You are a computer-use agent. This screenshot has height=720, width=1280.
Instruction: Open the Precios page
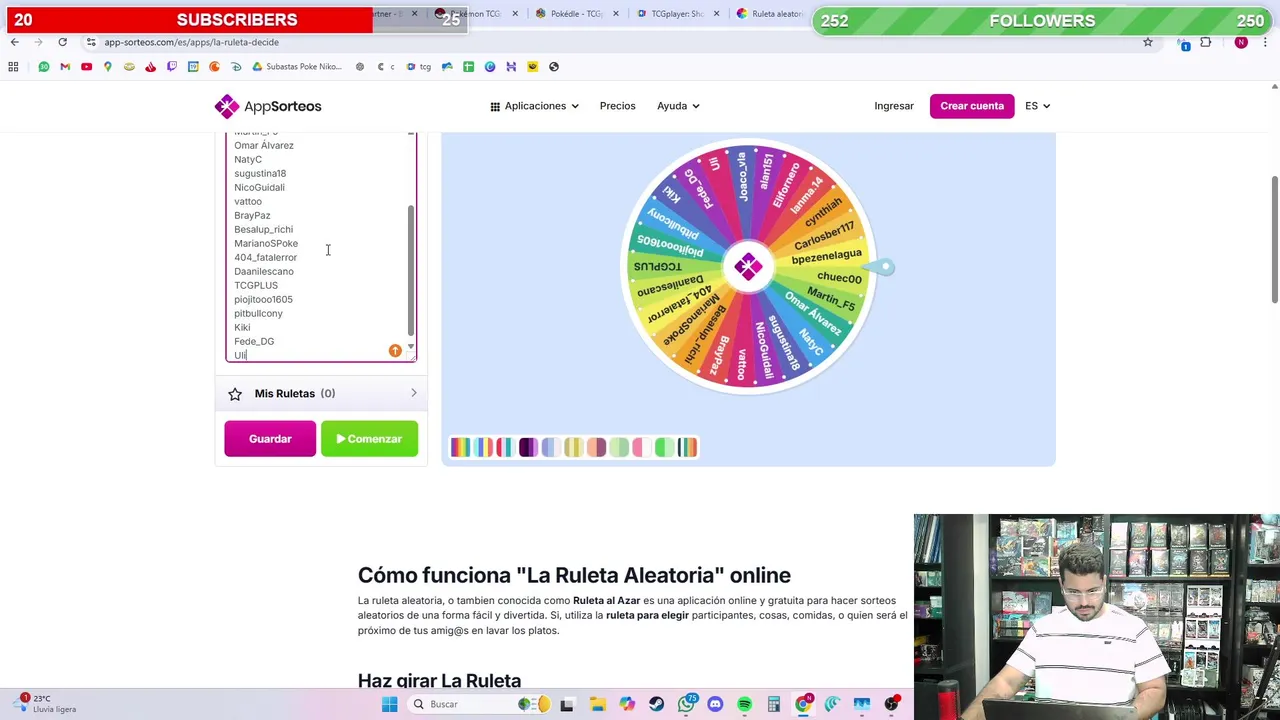617,106
